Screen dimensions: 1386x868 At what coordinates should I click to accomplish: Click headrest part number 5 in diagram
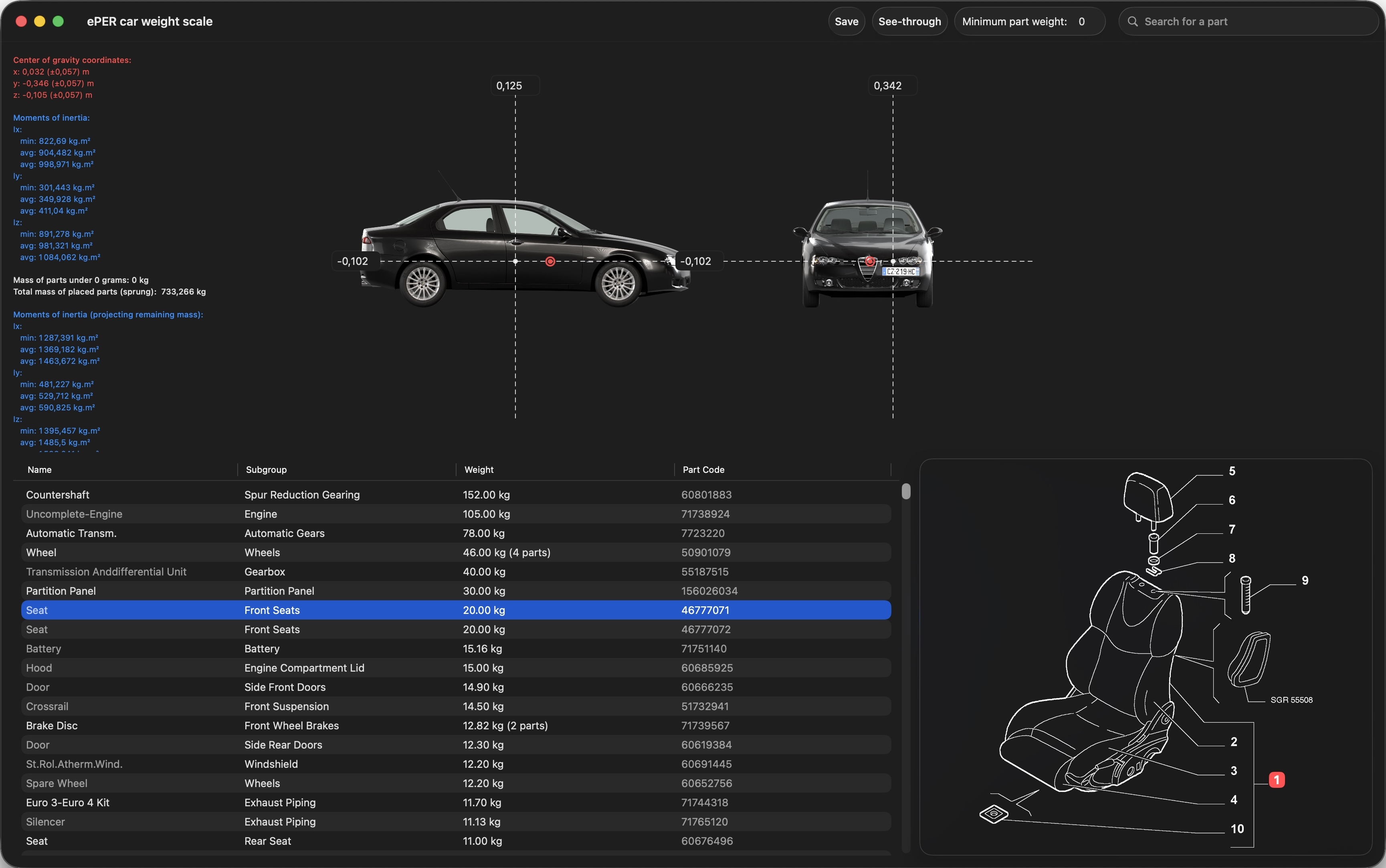[1232, 471]
